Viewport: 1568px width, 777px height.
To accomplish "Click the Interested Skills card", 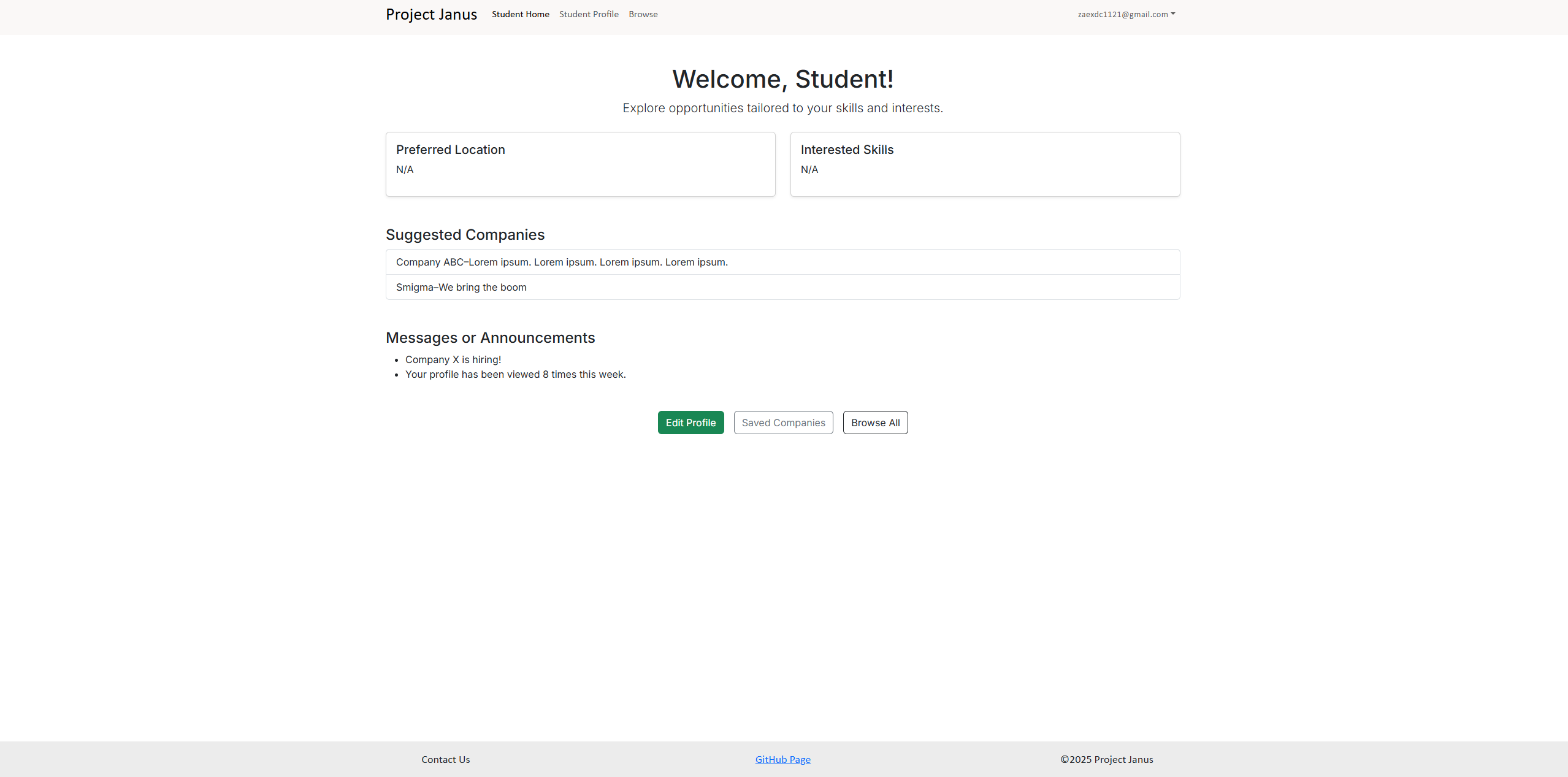I will coord(985,164).
